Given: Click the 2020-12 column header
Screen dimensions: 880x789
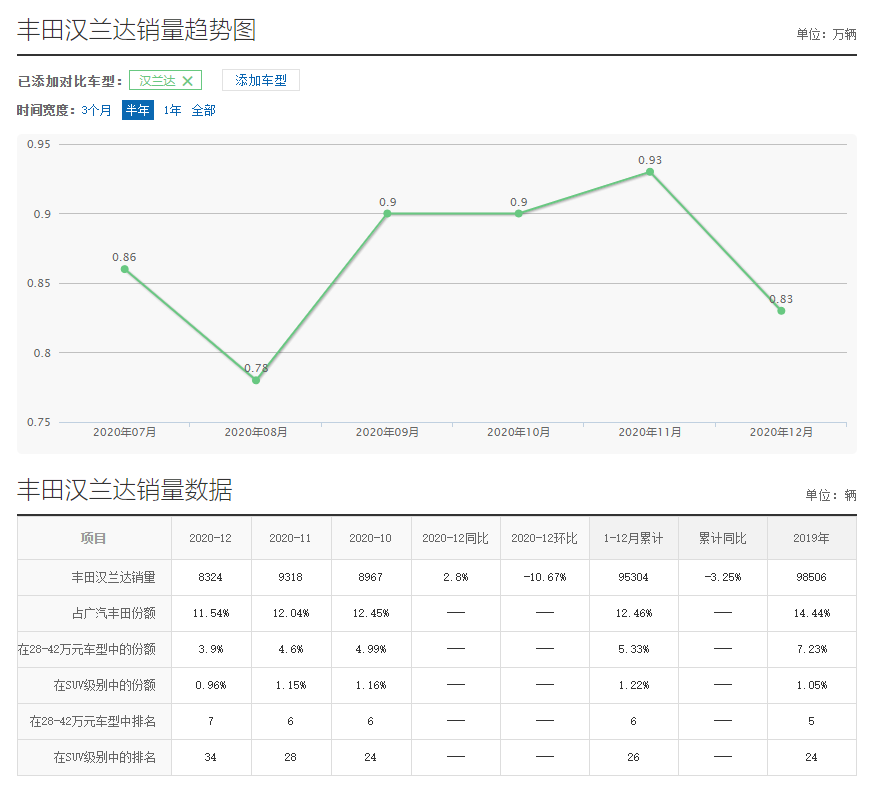Looking at the screenshot, I should [x=211, y=538].
